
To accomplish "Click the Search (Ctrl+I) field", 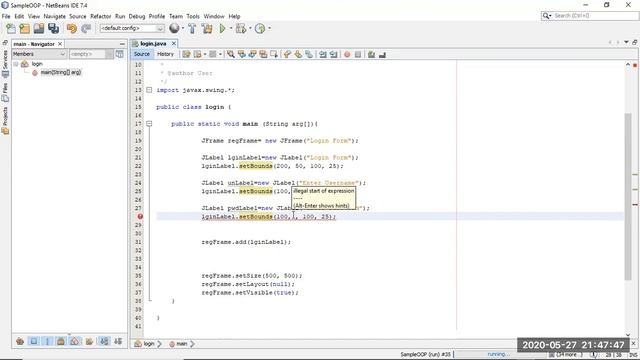I will [589, 16].
